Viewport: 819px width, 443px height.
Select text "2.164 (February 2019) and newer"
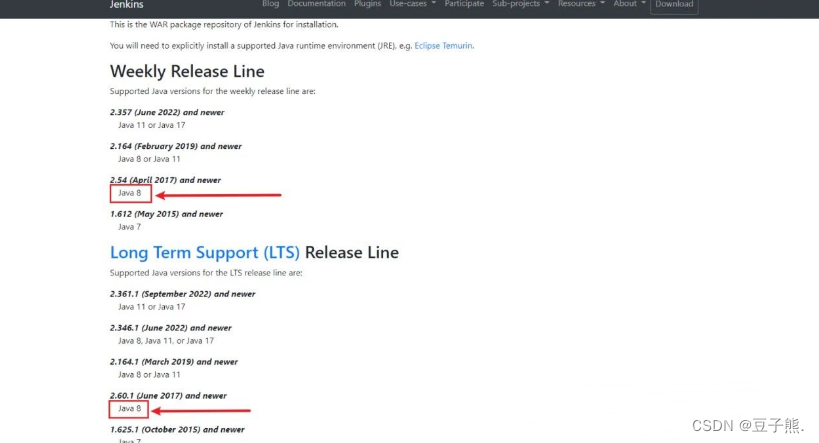point(176,146)
